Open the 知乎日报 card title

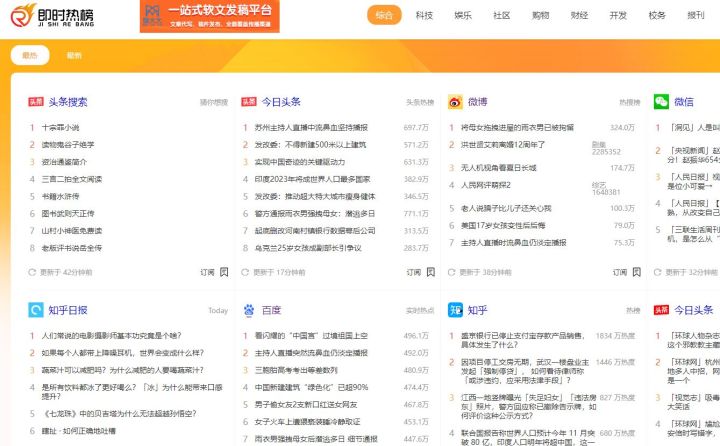pos(68,311)
